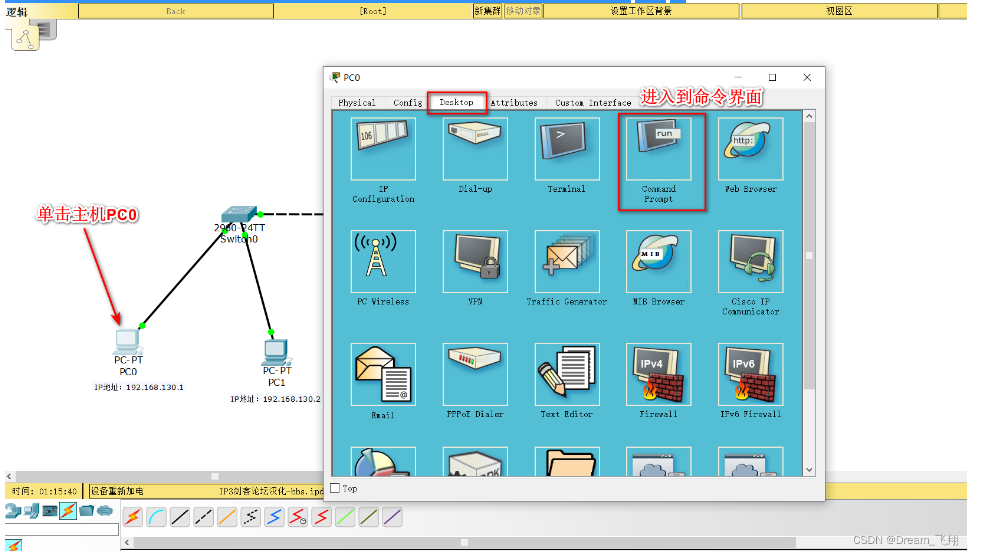This screenshot has width=984, height=557.
Task: Click left arrow of the cable list scrollbar
Action: tap(127, 542)
